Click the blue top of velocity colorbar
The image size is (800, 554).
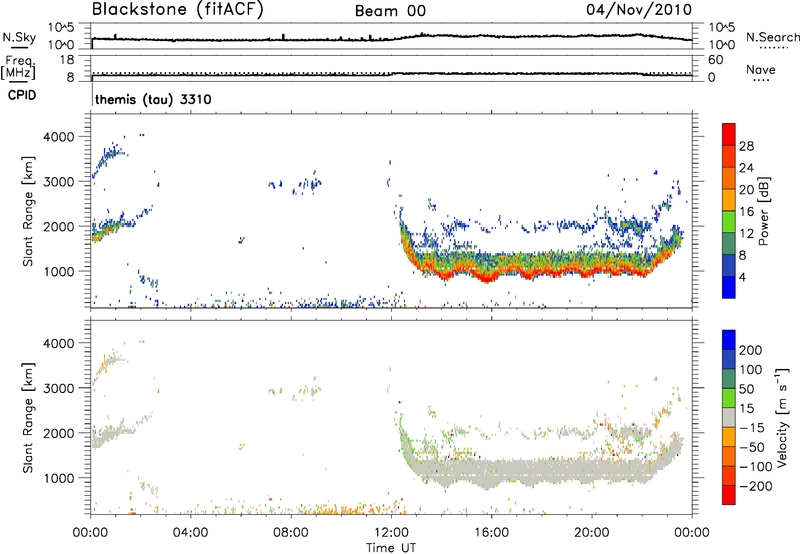729,339
